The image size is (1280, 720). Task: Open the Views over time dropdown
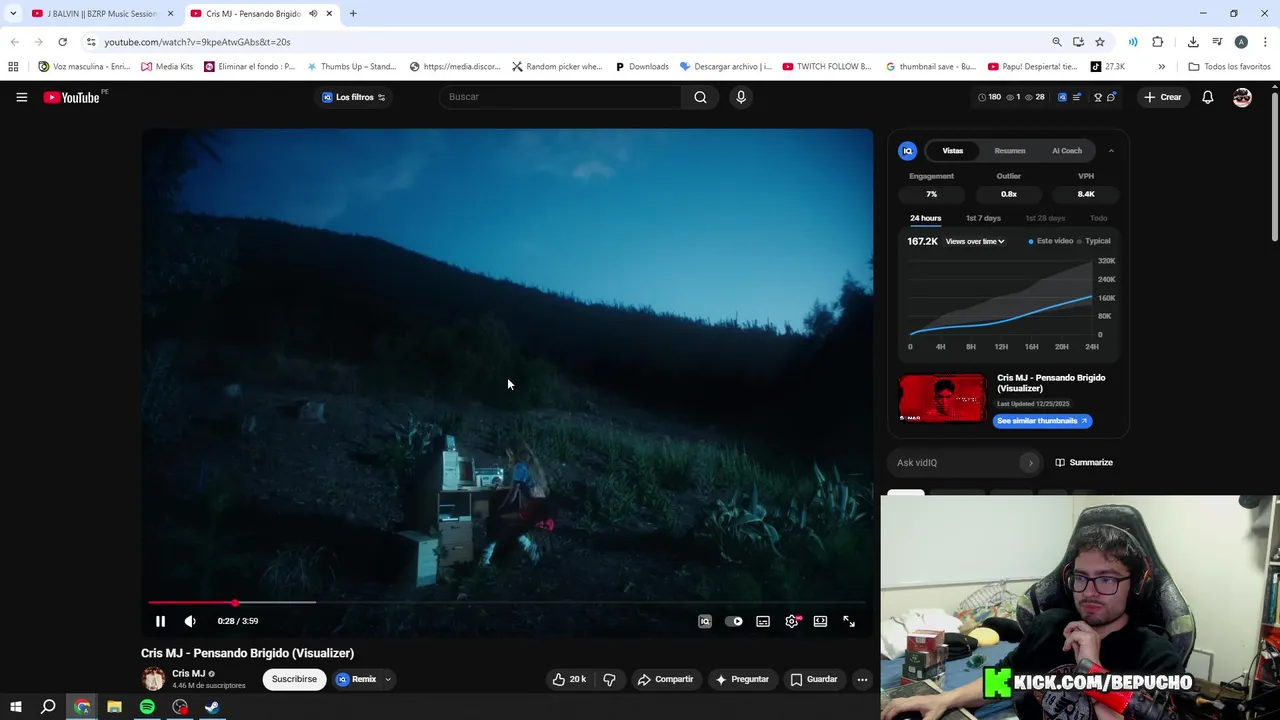(975, 241)
